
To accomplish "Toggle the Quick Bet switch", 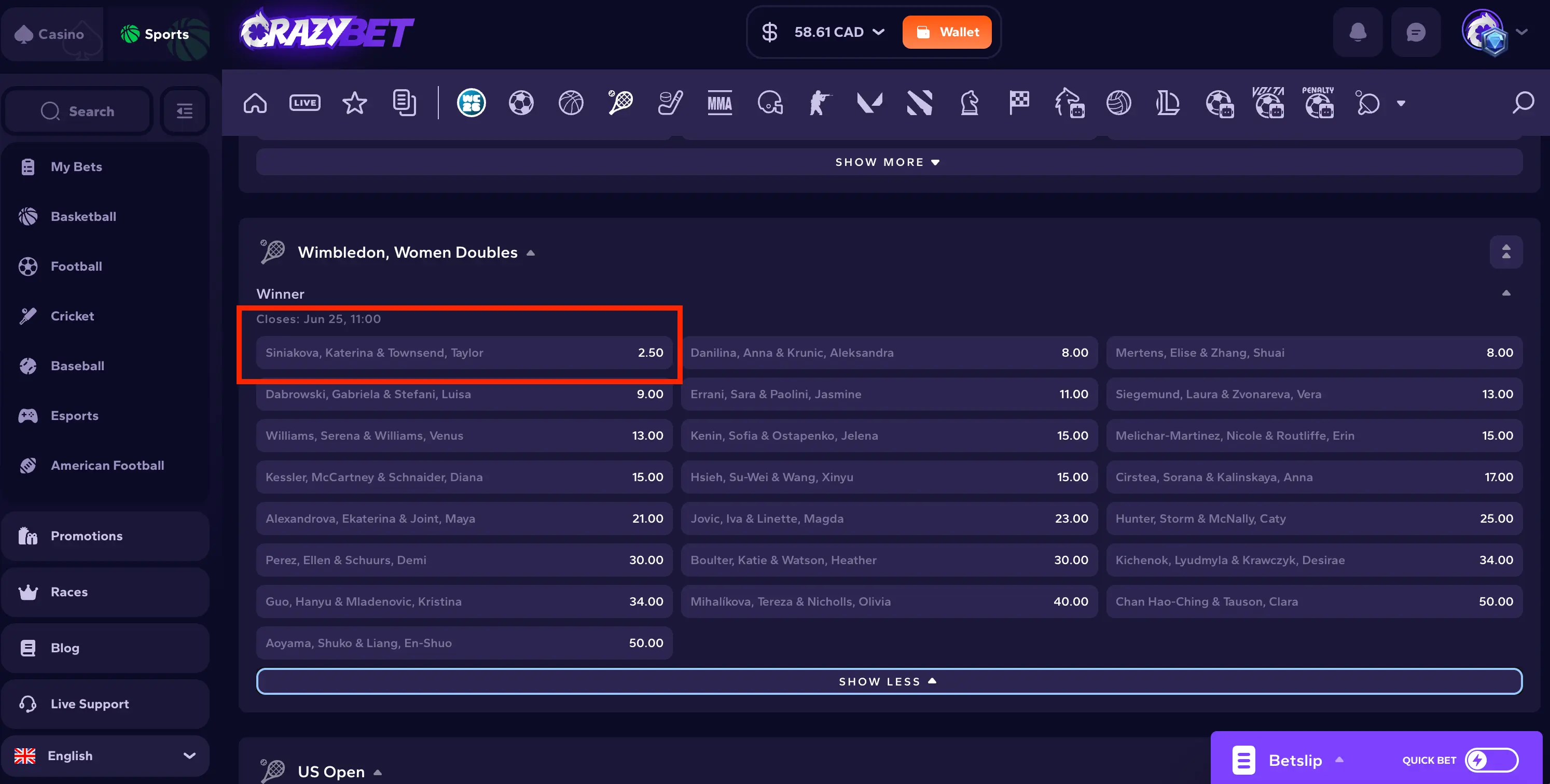I will [1491, 760].
